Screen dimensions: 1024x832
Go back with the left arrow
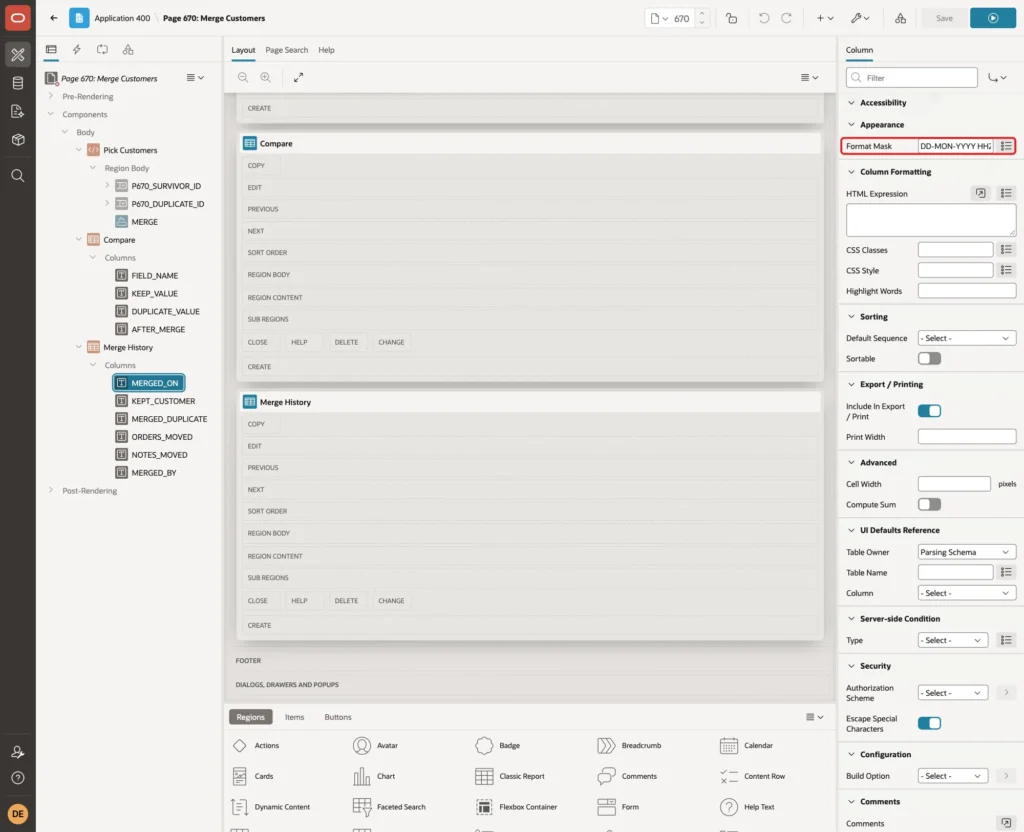(x=54, y=18)
